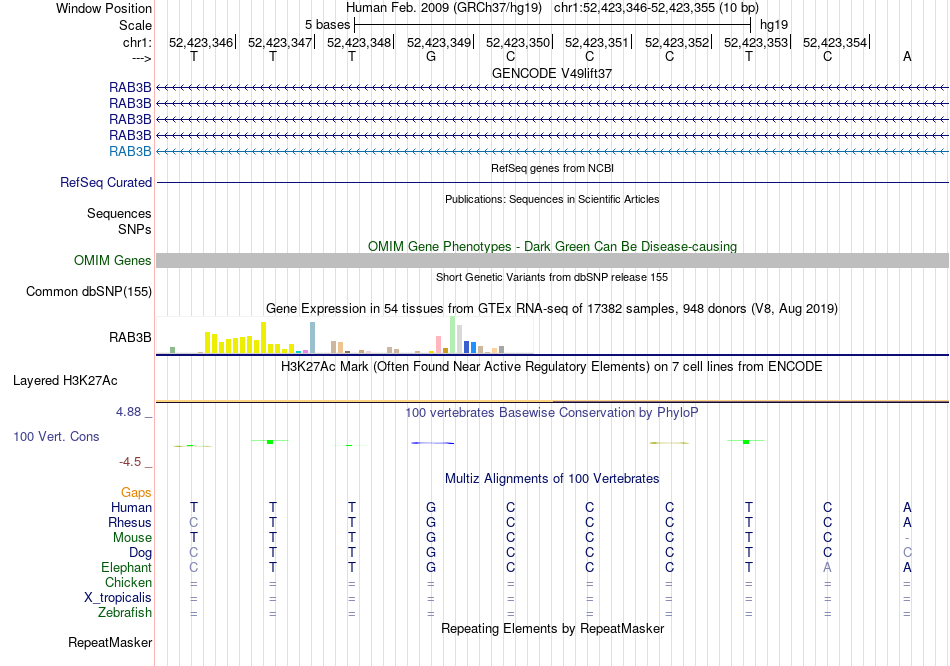Screen dimensions: 950x666
Task: Select the X_tropicalis species label
Action: tap(118, 598)
